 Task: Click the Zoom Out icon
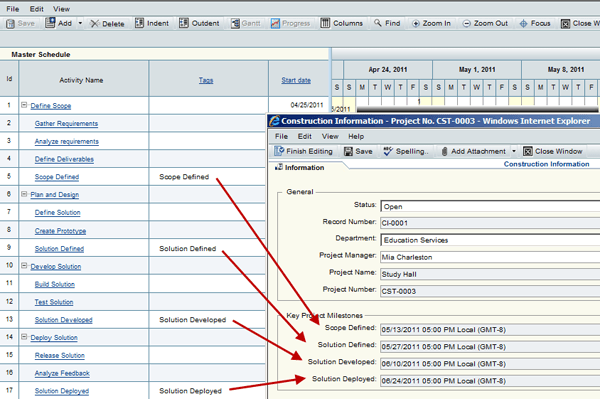point(466,24)
